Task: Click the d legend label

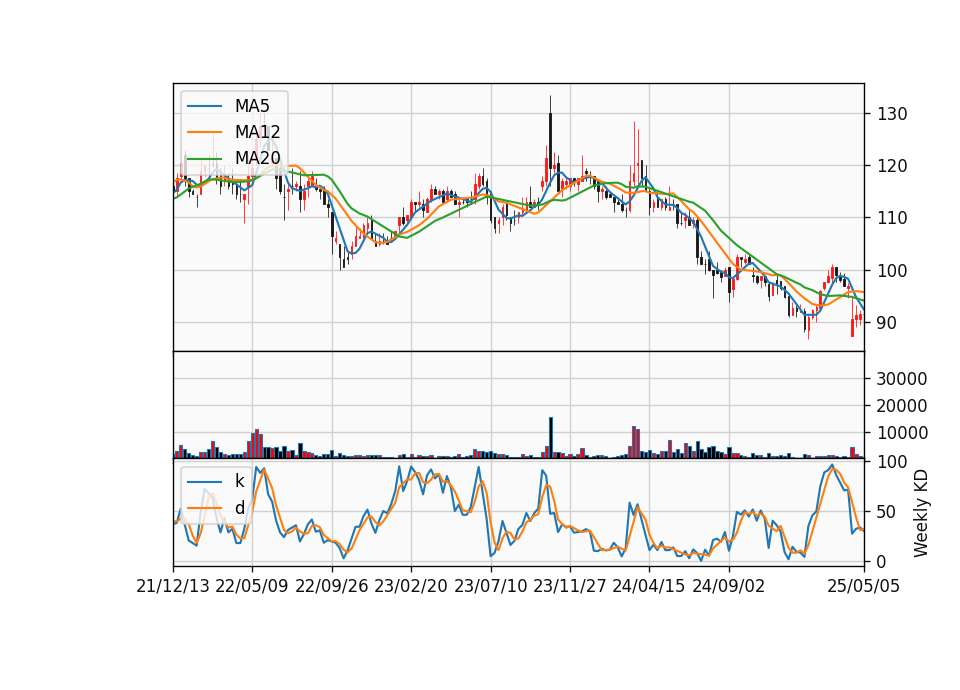Action: 239,508
